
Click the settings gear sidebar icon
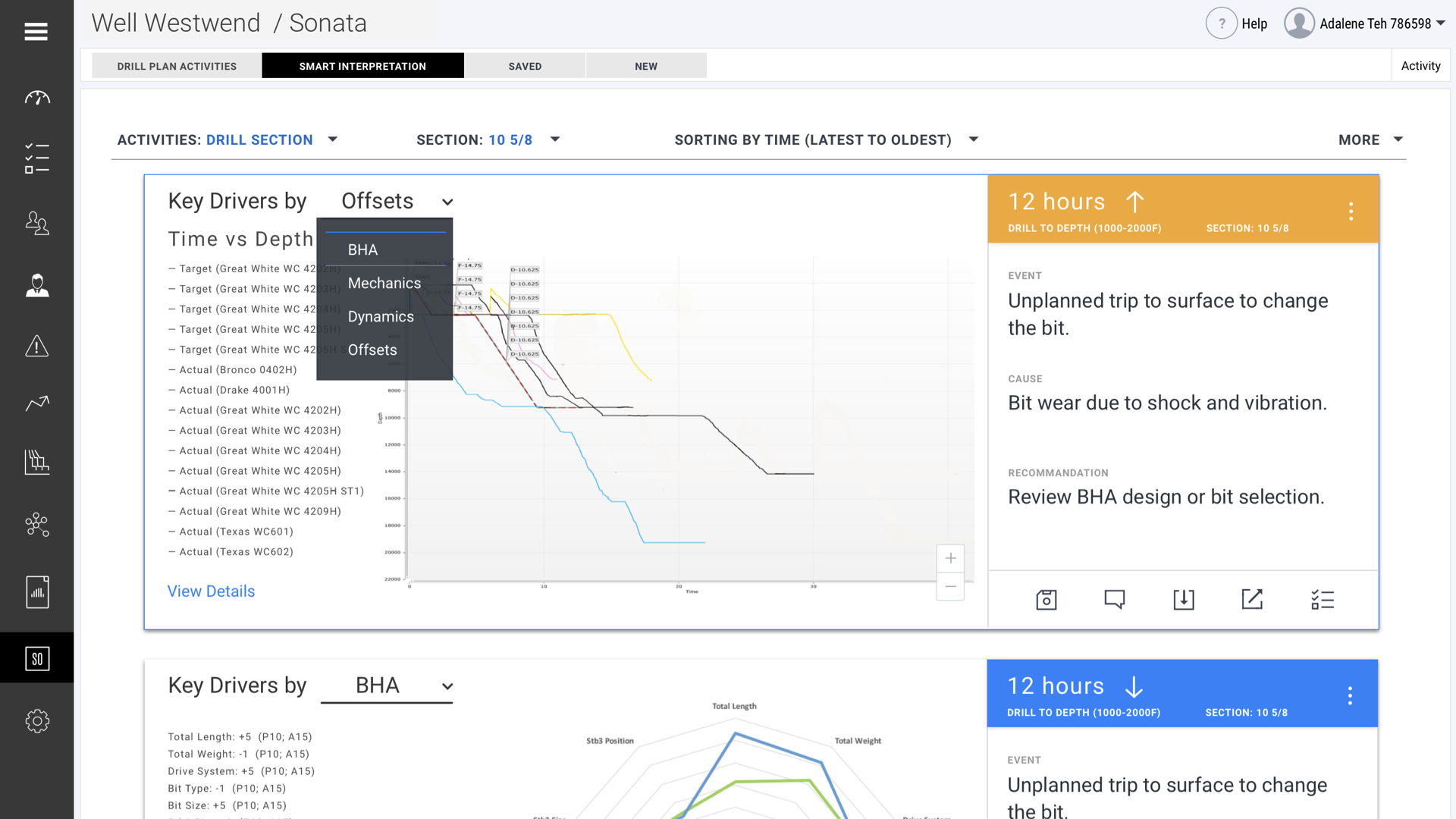[x=36, y=720]
